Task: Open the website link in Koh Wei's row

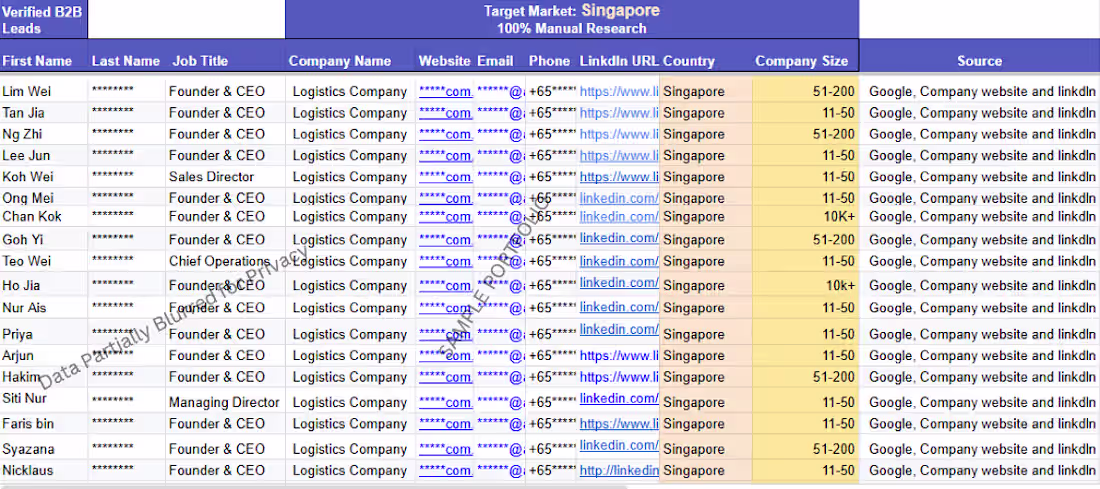Action: [445, 177]
